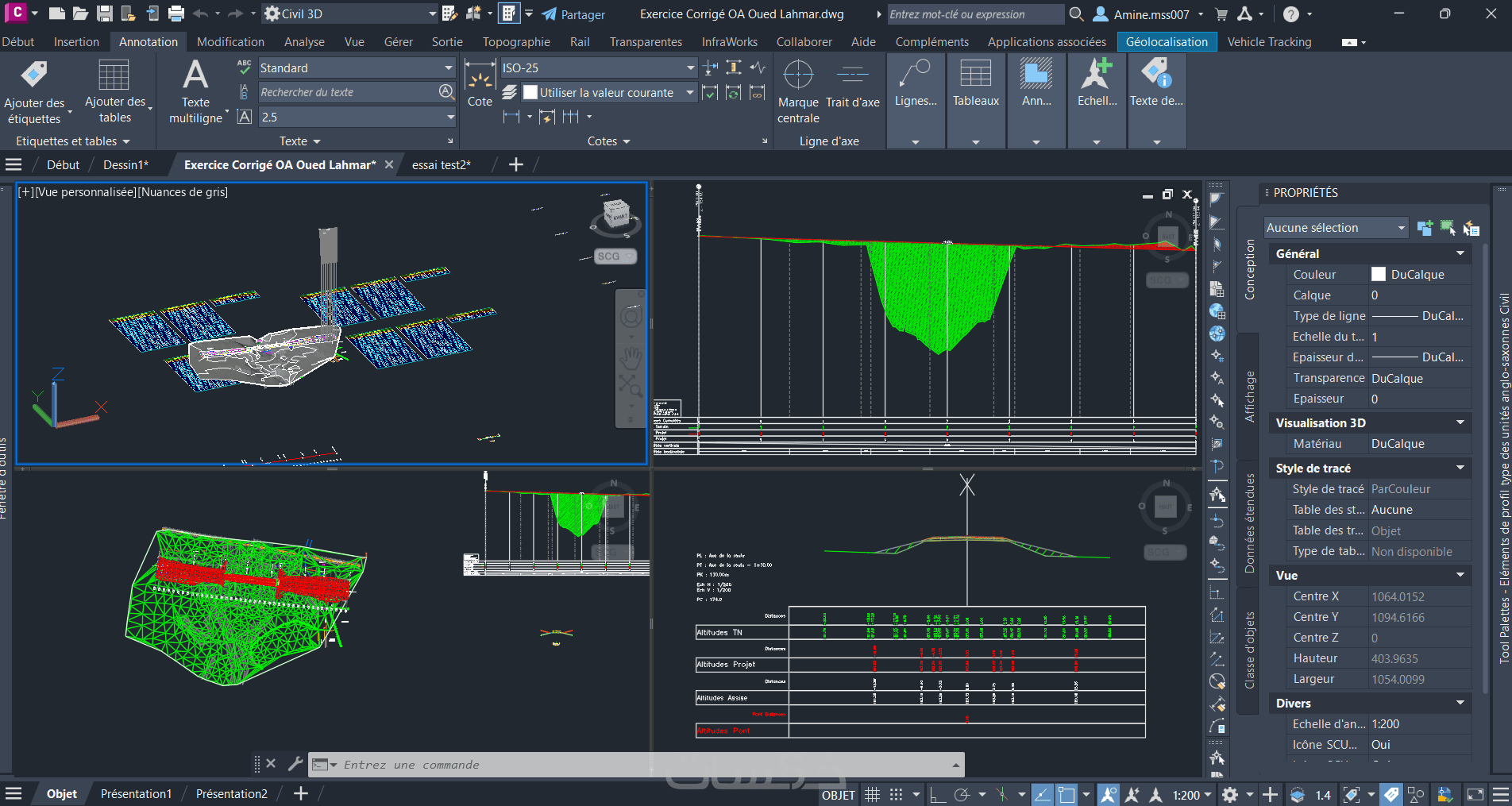The height and width of the screenshot is (806, 1512).
Task: Click the spell check ABC icon
Action: click(x=245, y=67)
